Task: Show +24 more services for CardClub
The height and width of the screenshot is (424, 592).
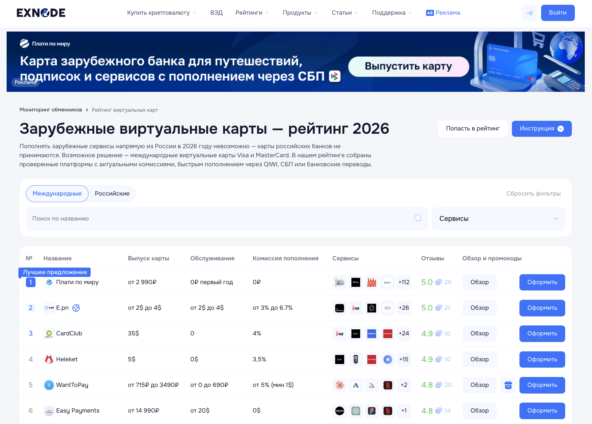Action: click(404, 333)
